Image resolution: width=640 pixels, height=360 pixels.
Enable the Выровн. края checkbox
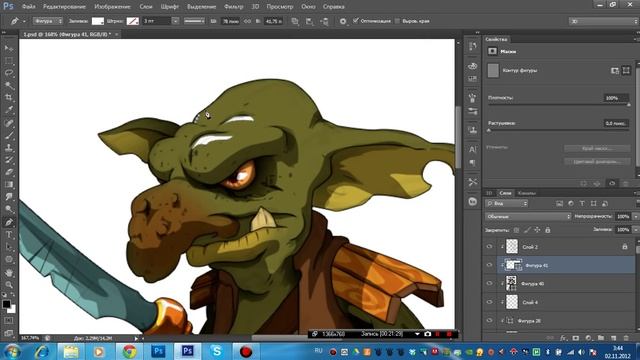[397, 21]
